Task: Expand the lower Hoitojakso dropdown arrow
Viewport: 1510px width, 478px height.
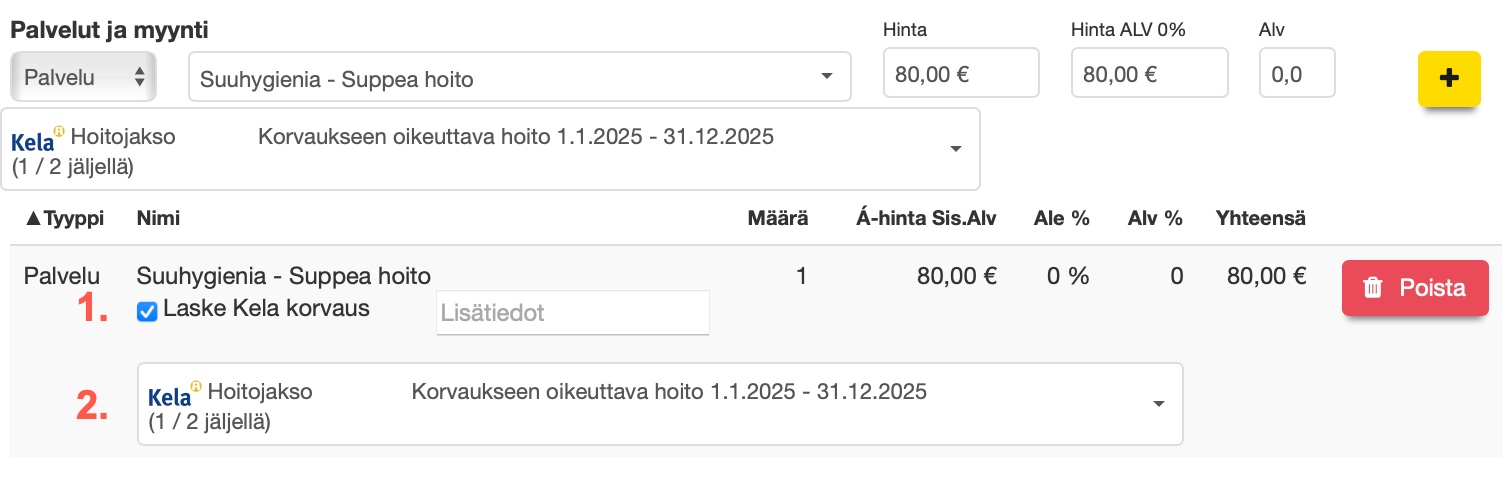Action: coord(1158,404)
